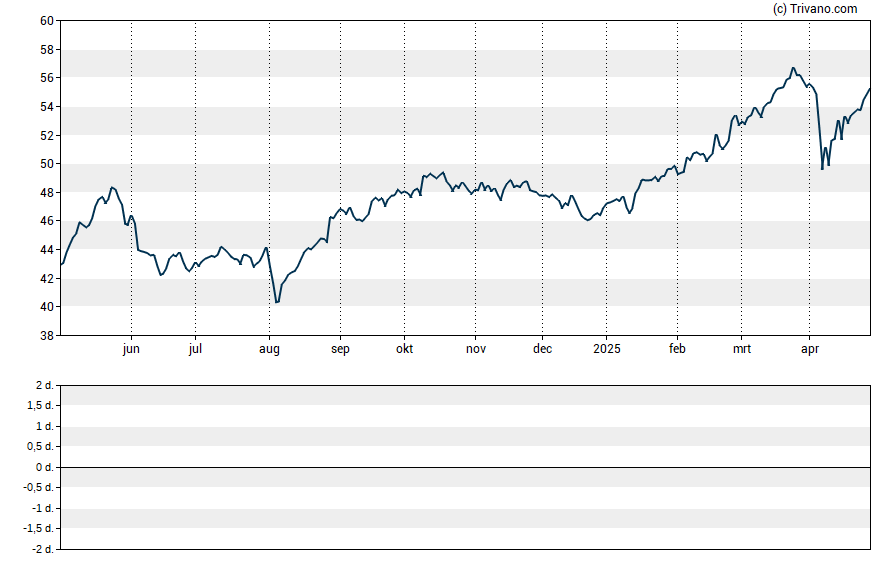Click the 'apr' month axis label

[810, 349]
